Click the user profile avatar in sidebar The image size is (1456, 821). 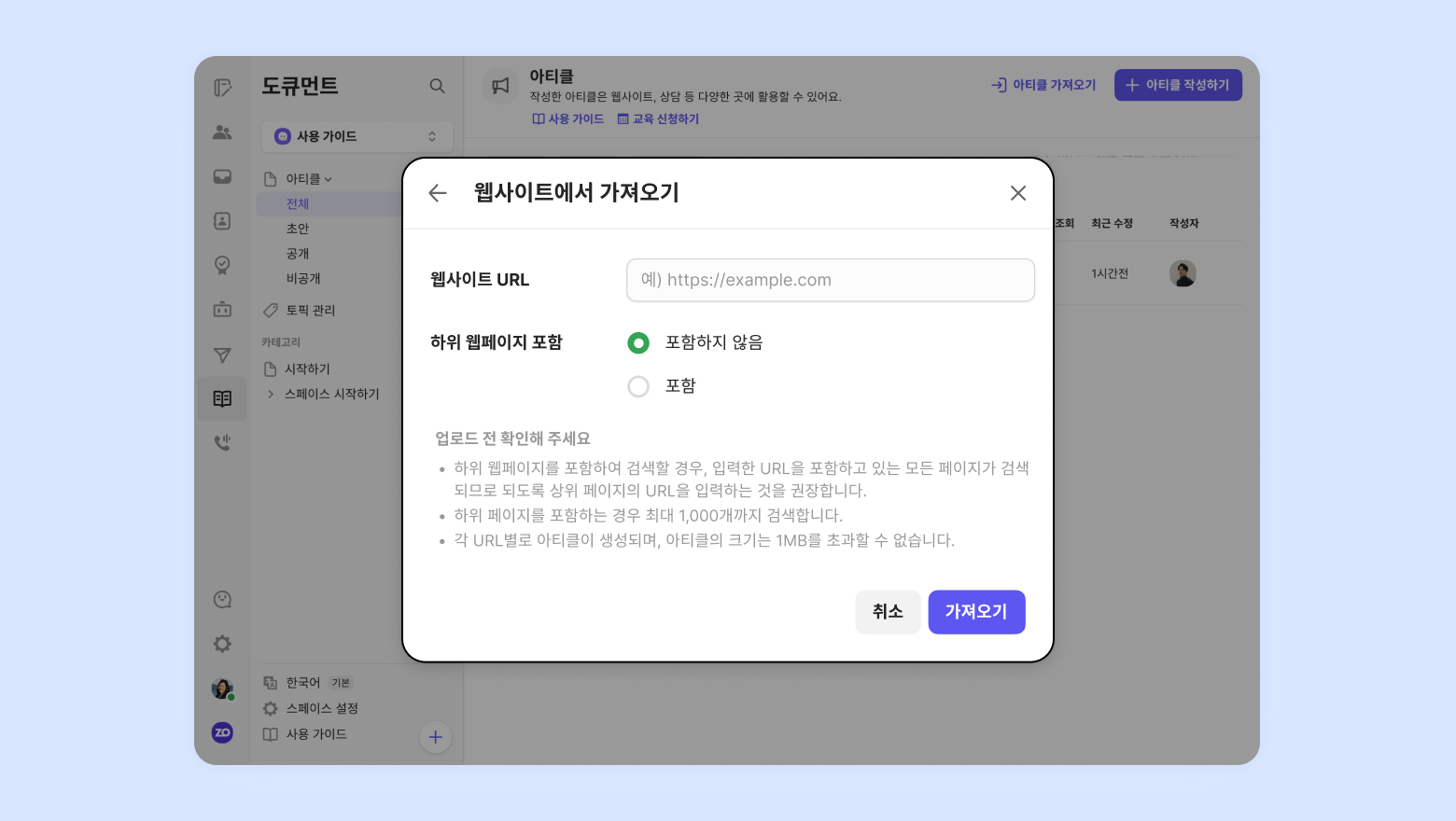(x=222, y=689)
